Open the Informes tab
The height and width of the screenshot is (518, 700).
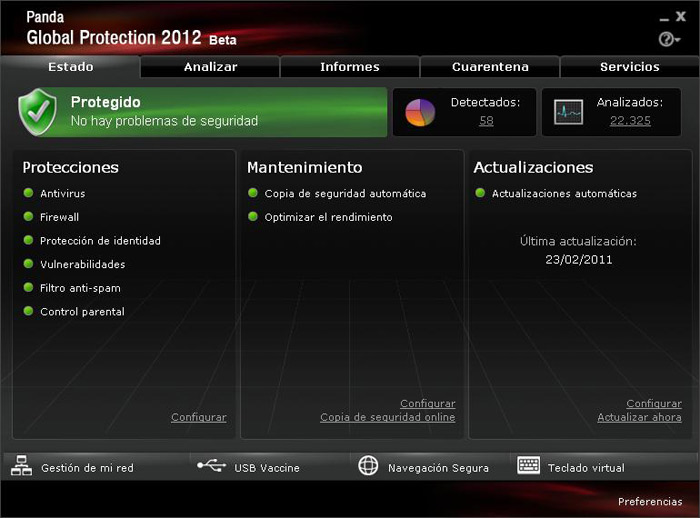click(350, 67)
